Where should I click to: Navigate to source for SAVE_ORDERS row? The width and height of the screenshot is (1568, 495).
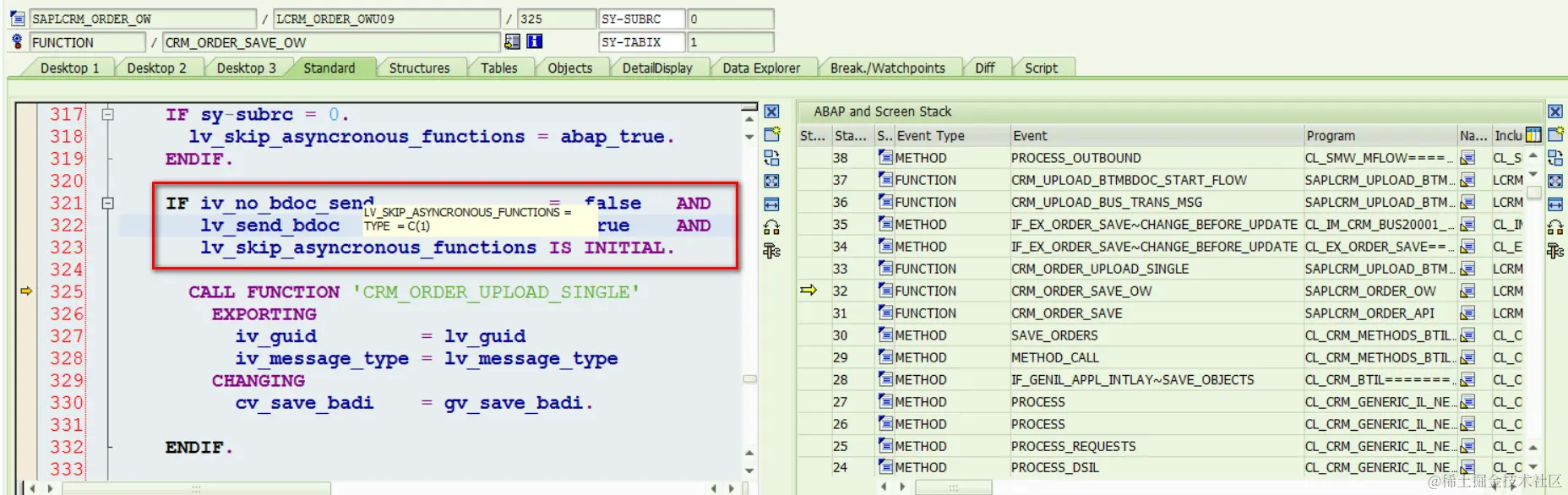coord(1467,335)
